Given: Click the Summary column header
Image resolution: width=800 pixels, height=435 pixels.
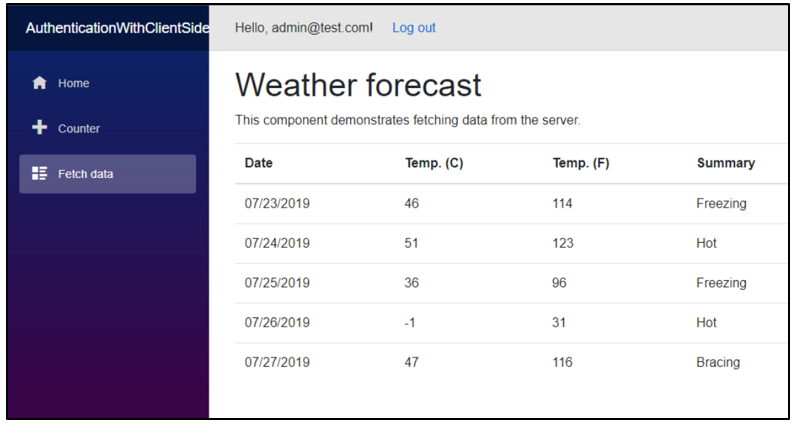Looking at the screenshot, I should point(725,163).
